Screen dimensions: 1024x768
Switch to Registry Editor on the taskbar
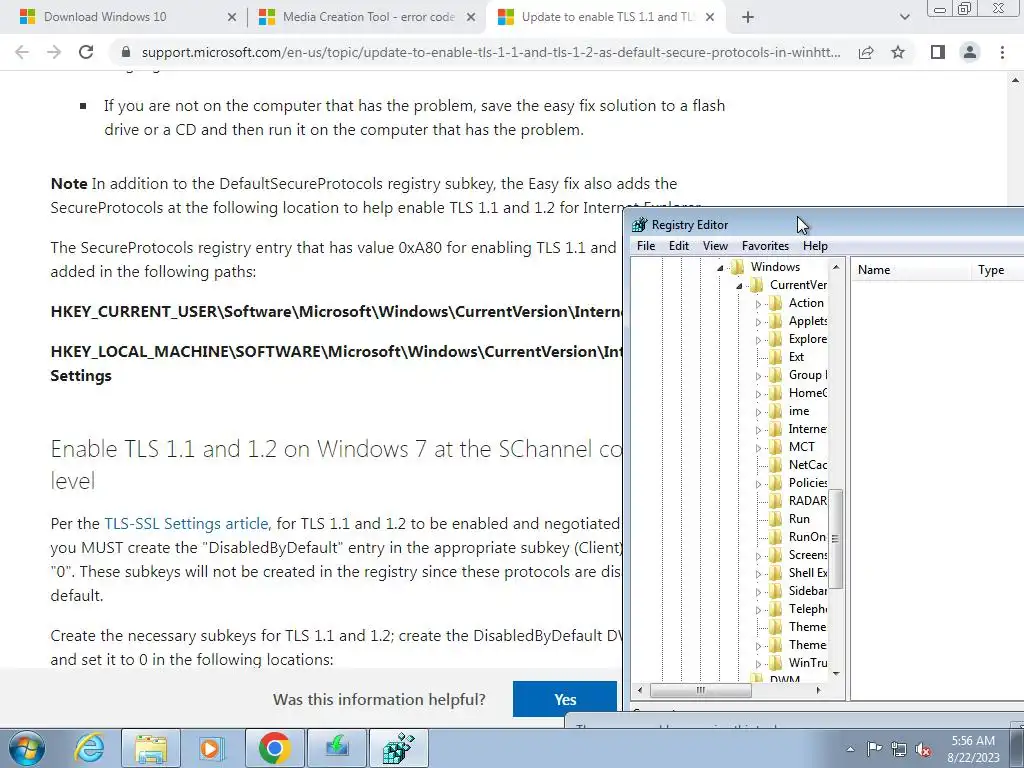pos(398,748)
